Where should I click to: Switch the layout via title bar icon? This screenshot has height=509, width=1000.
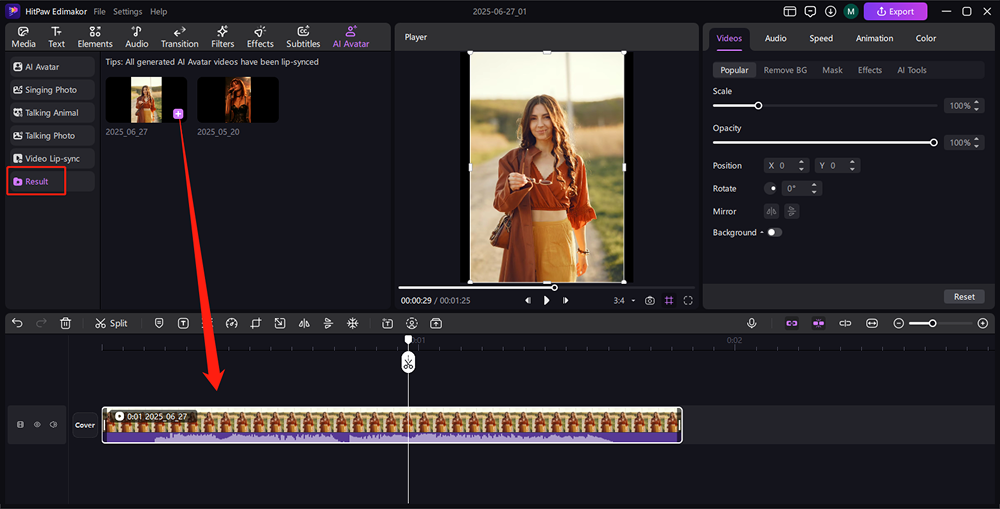(x=790, y=11)
